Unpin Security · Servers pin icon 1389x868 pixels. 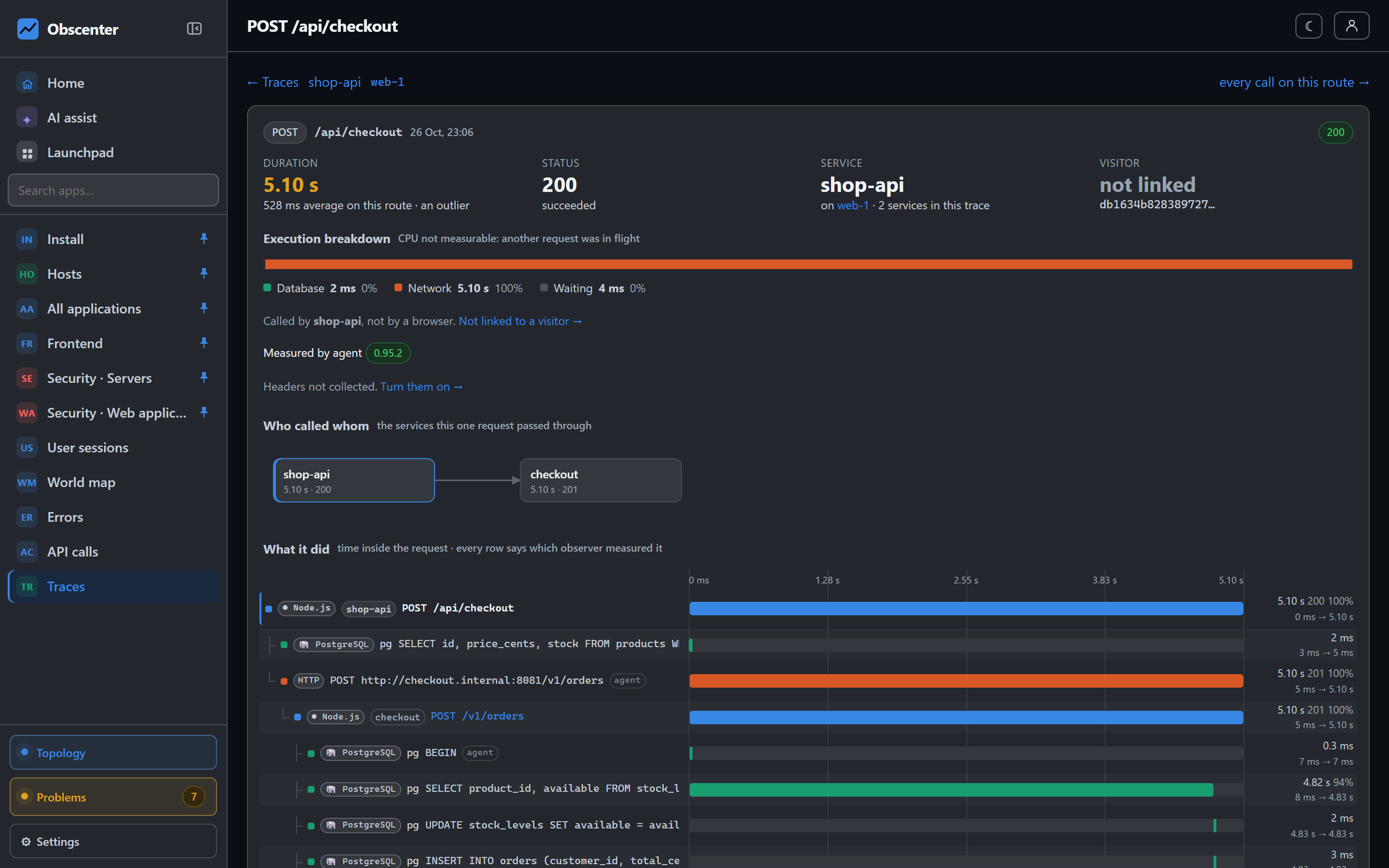204,378
